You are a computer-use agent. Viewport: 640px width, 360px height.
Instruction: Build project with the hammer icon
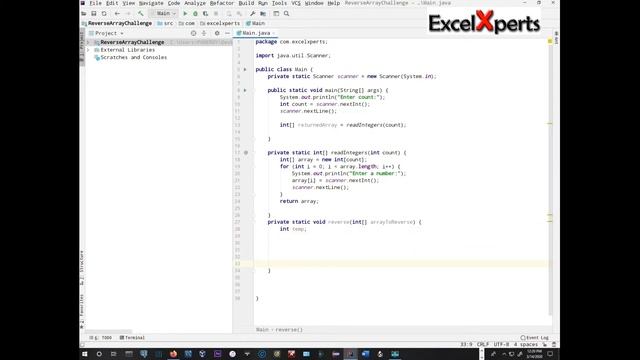click(x=141, y=13)
